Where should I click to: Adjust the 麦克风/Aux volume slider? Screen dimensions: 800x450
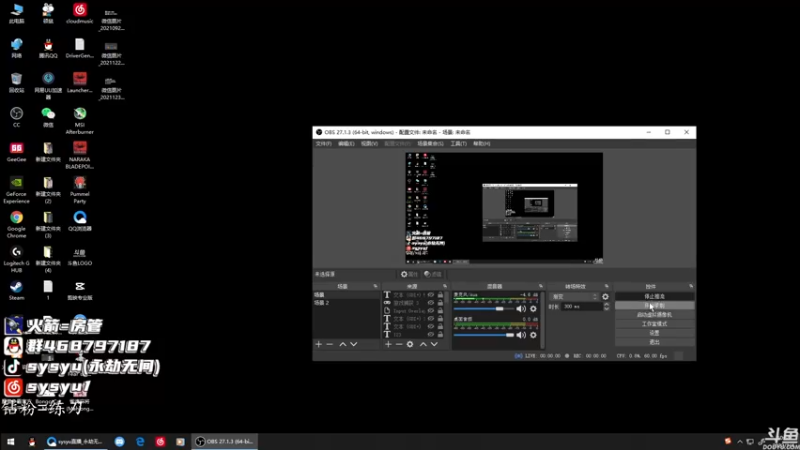pos(484,309)
